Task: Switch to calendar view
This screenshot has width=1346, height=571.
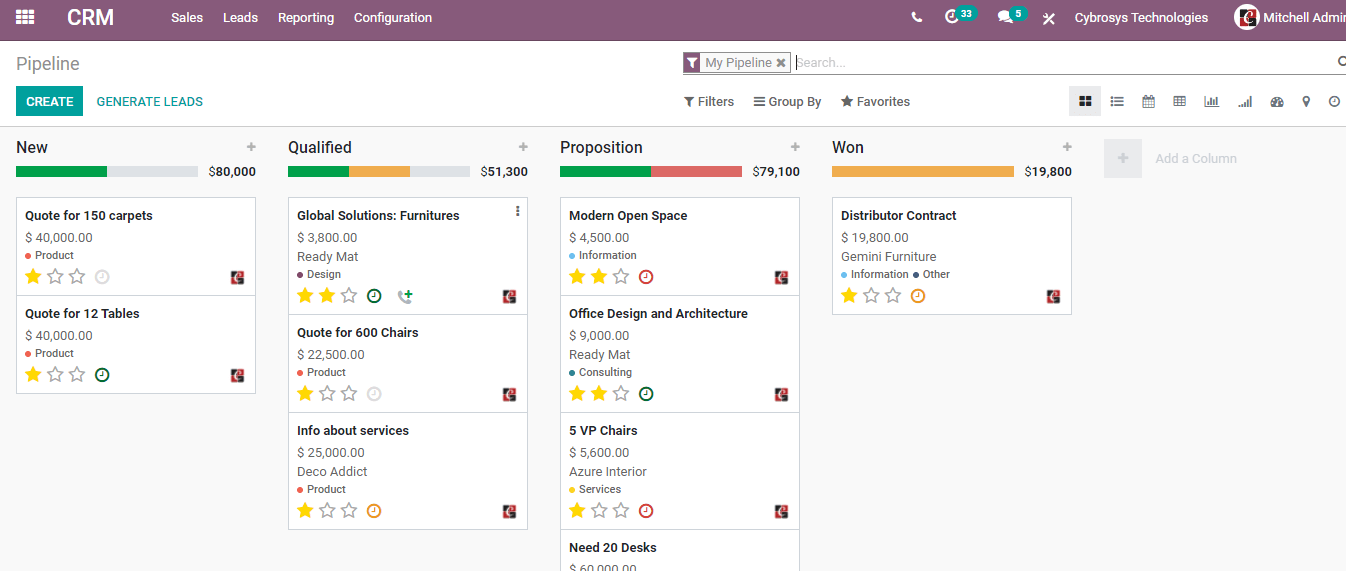Action: click(x=1148, y=101)
